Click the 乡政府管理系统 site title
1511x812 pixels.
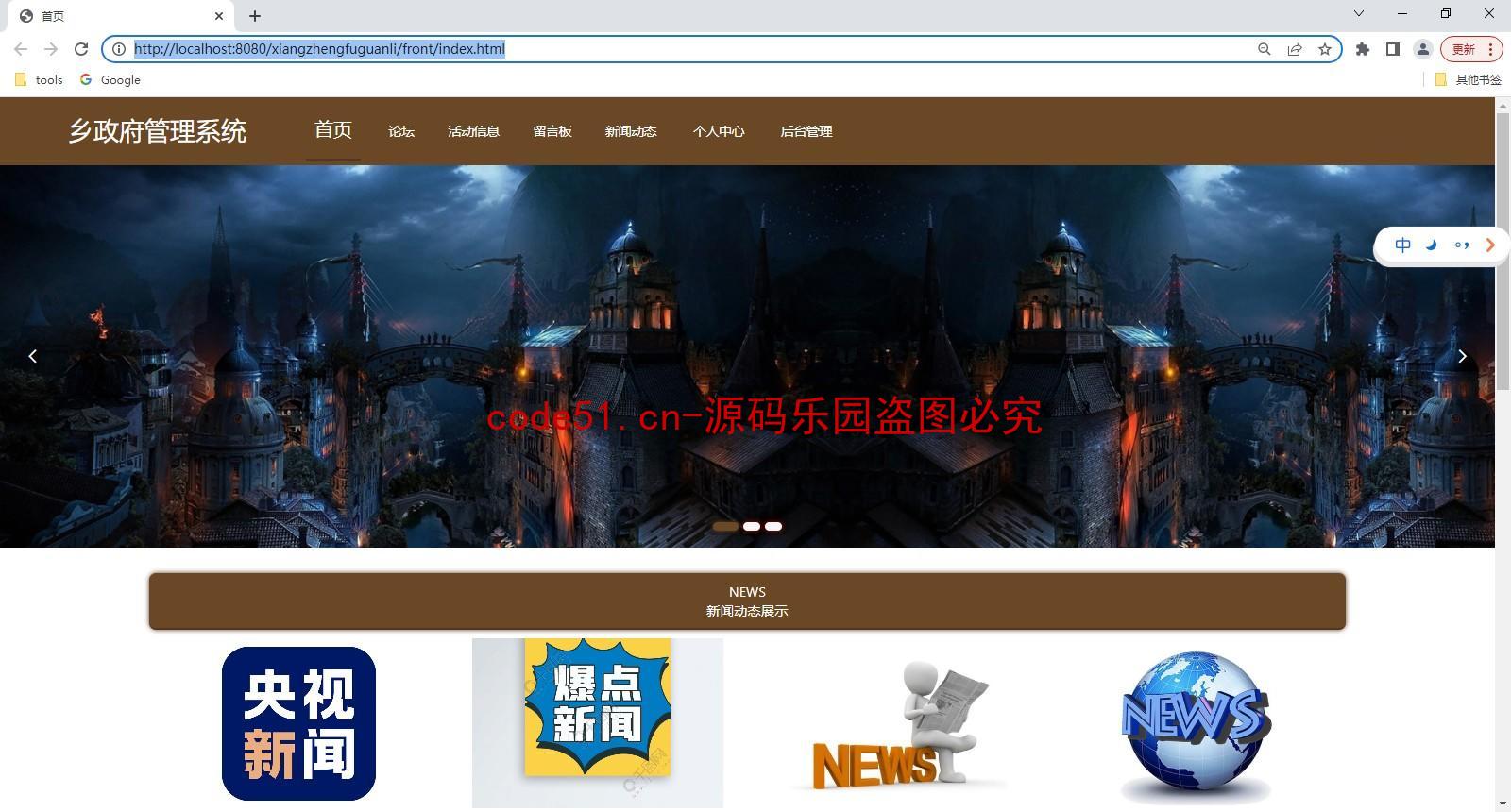[158, 131]
